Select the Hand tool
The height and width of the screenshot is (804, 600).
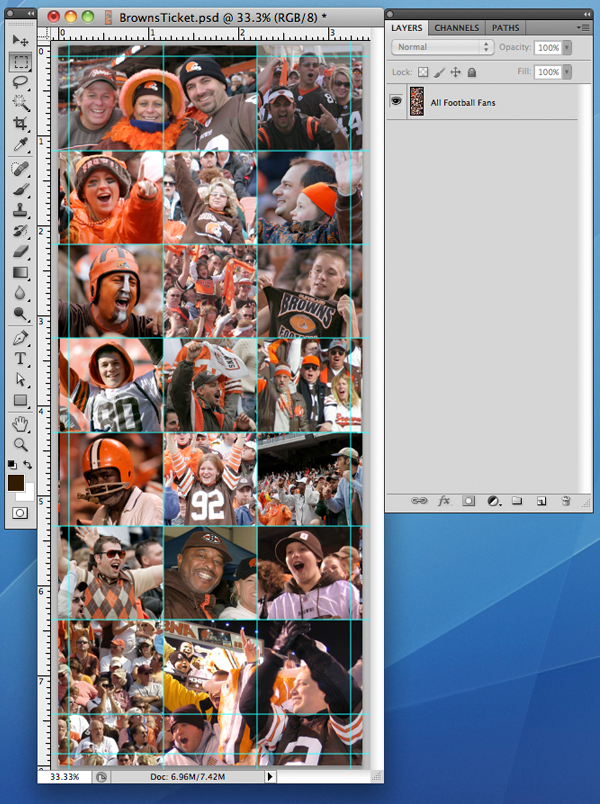click(x=21, y=424)
